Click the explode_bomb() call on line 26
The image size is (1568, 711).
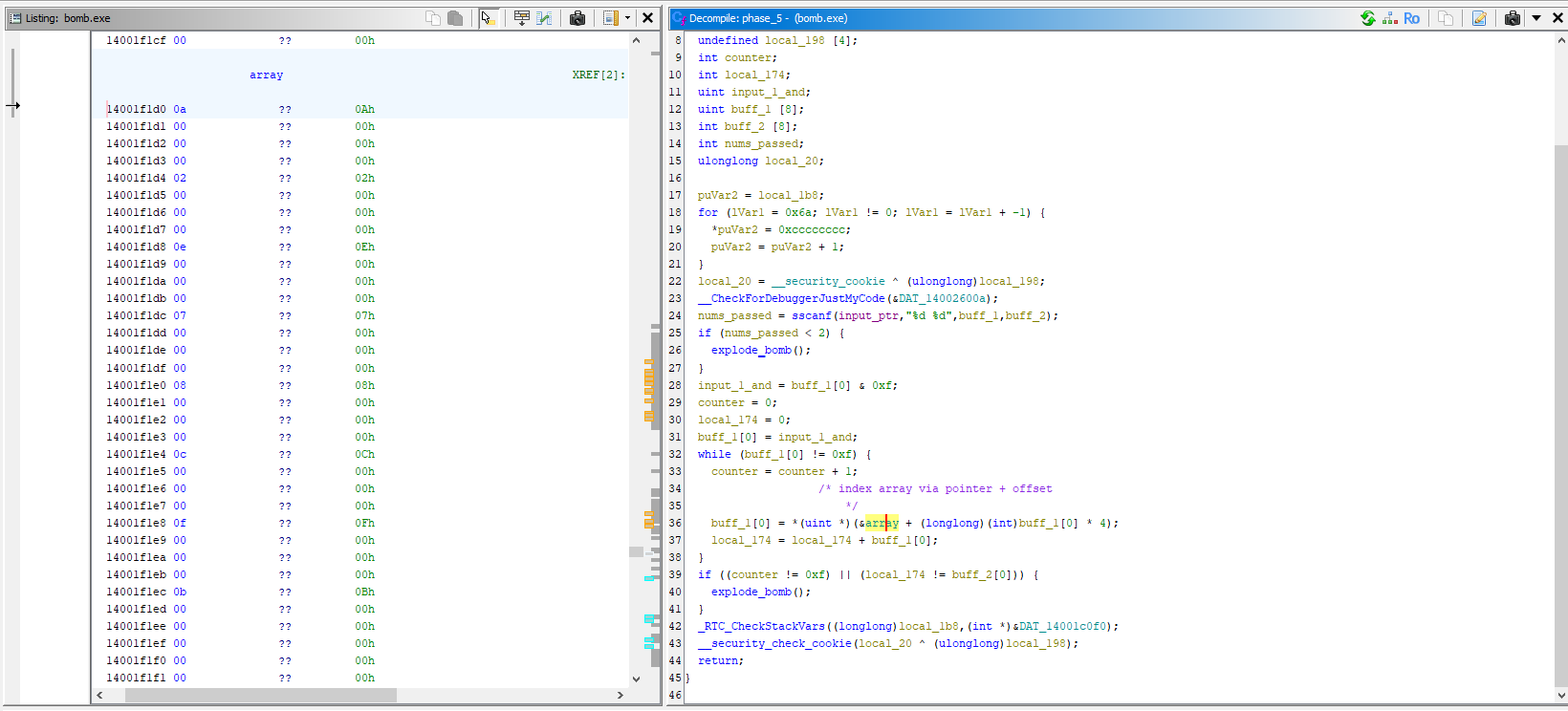760,350
